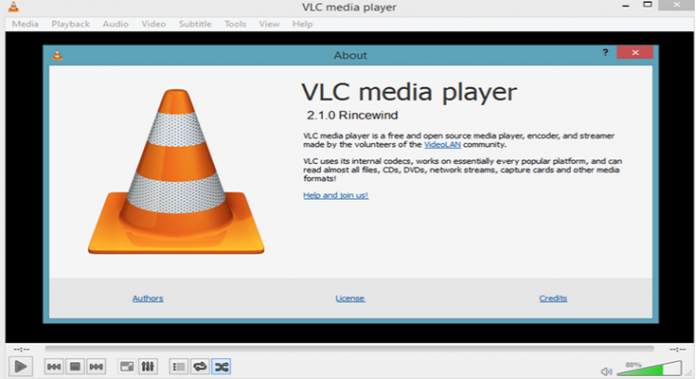
Task: Adjust the green volume slider
Action: point(649,369)
